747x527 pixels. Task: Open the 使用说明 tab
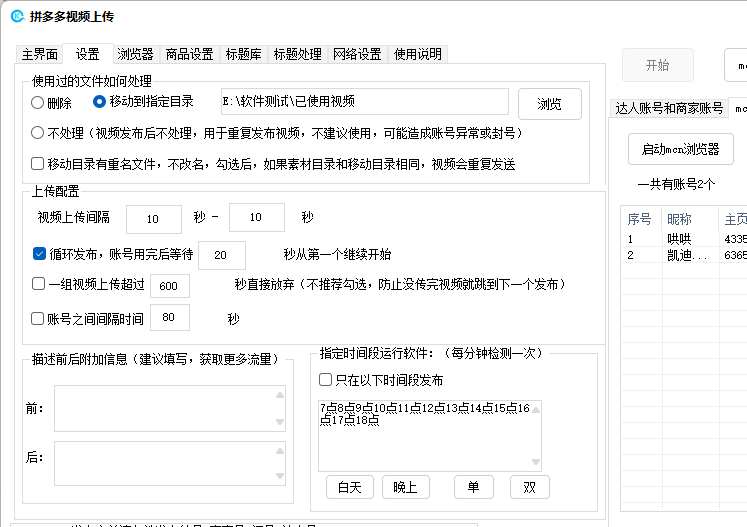pos(418,54)
